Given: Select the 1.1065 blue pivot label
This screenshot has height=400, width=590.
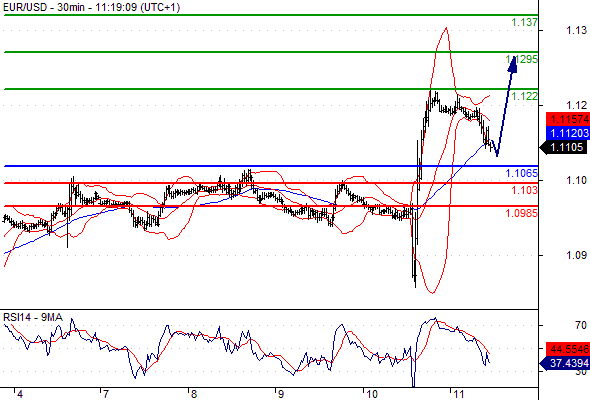Looking at the screenshot, I should (x=522, y=173).
